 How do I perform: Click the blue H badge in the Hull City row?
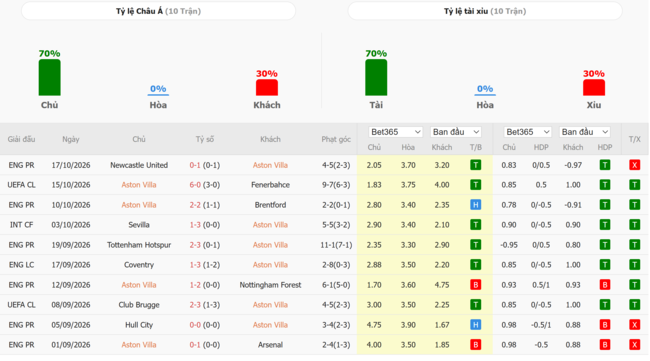coord(475,325)
